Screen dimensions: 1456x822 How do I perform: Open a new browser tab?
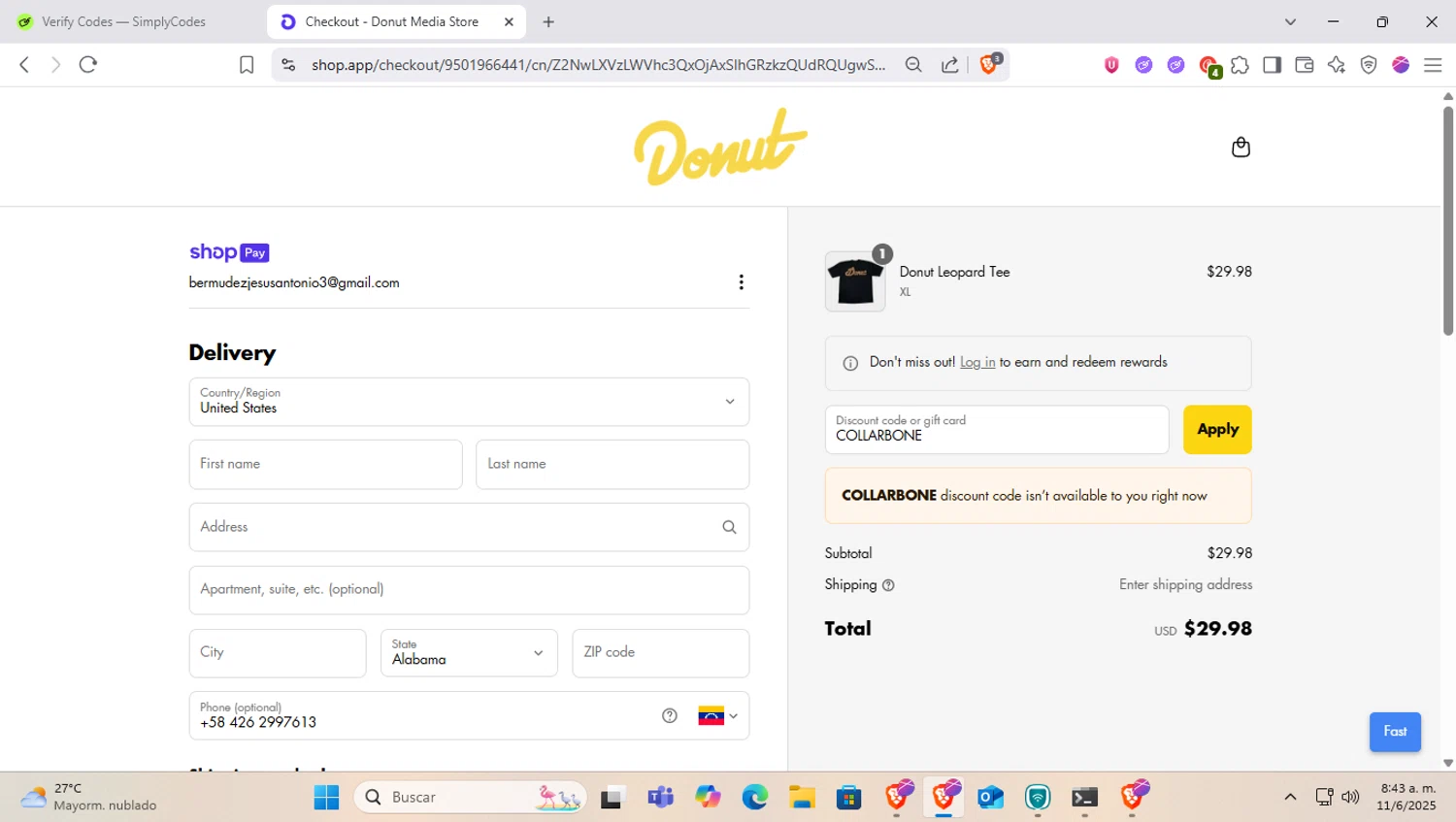click(548, 21)
